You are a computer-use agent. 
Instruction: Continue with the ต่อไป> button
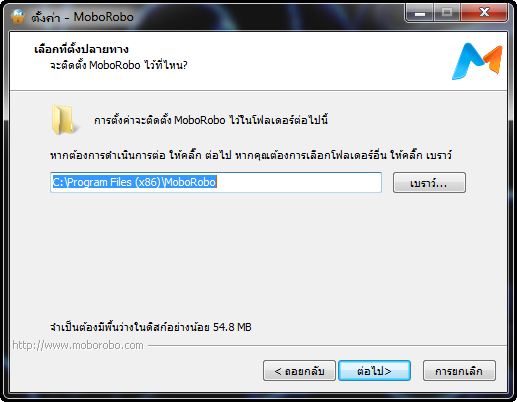pos(374,370)
